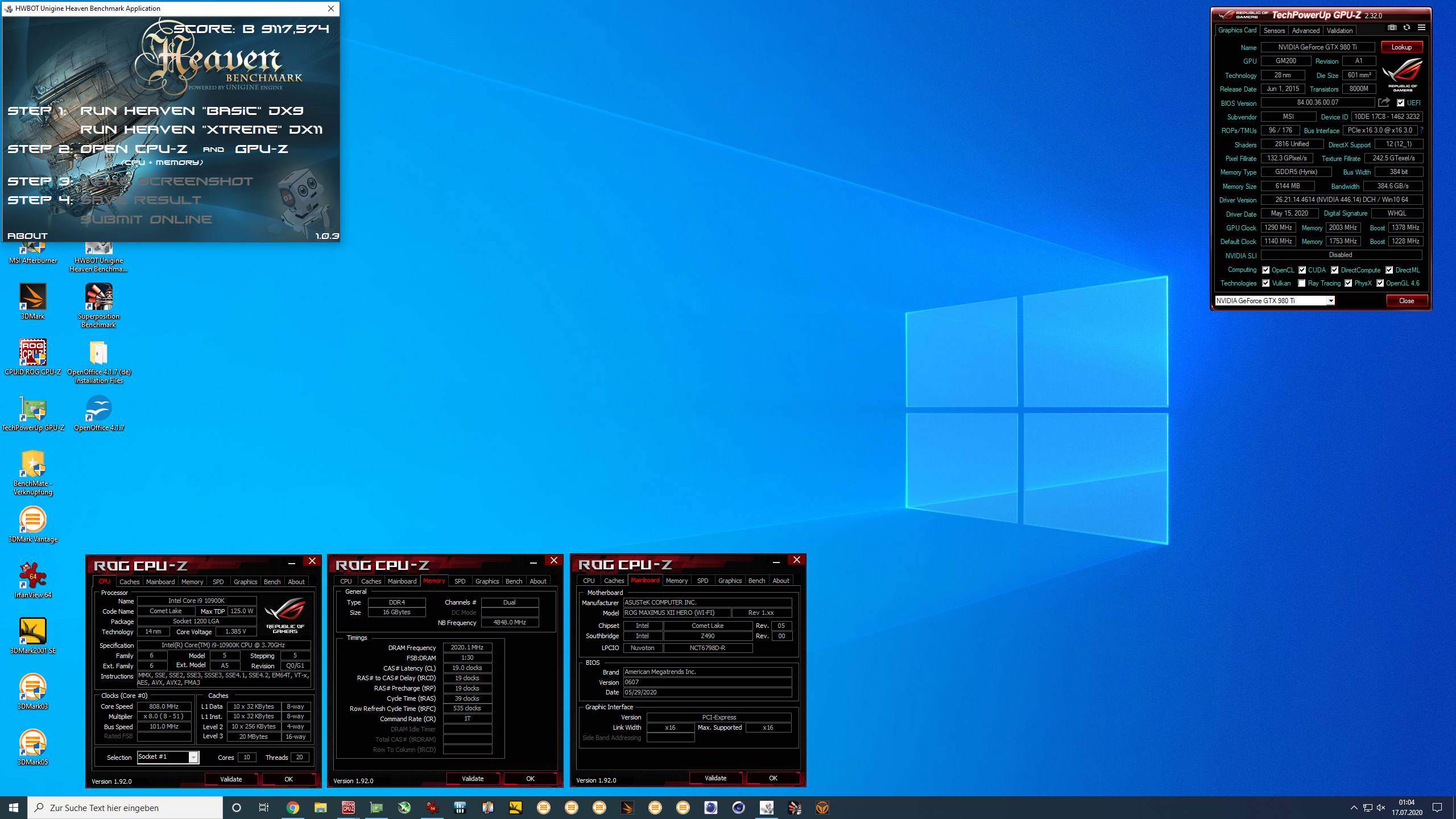Switch to Validation tab in GPU-Z
Screen dimensions: 1456x819
click(1339, 31)
